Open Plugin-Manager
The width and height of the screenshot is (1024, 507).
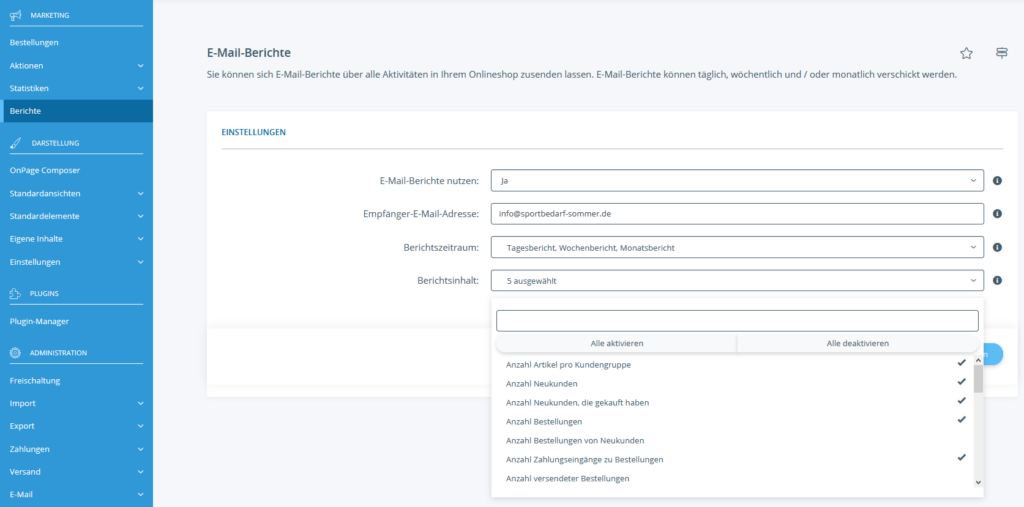(x=39, y=321)
